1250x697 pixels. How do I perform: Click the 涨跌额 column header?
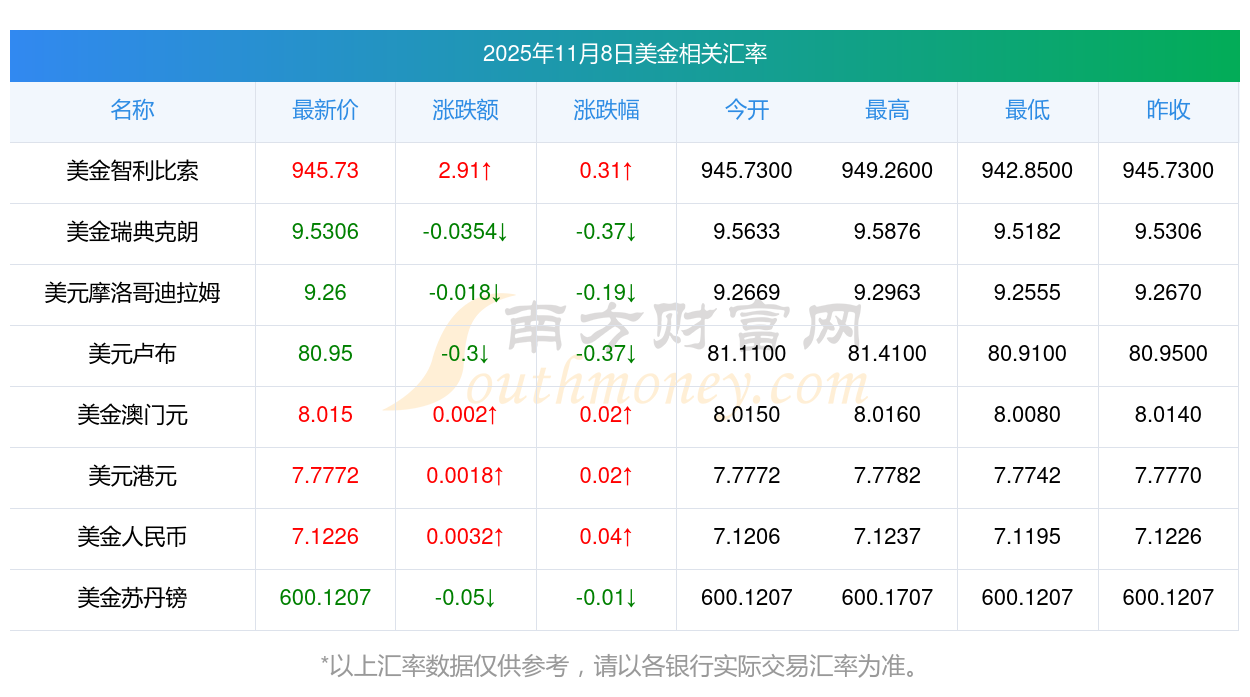tap(466, 110)
